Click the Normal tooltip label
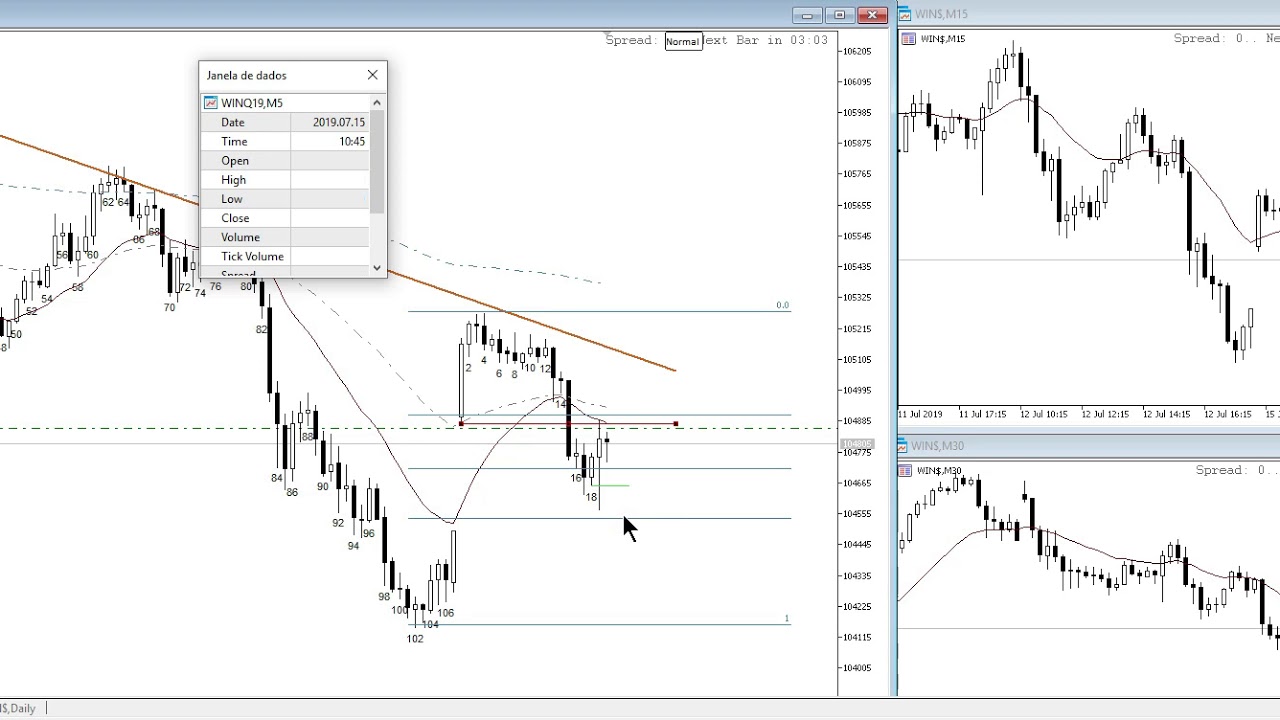The image size is (1280, 720). point(682,42)
